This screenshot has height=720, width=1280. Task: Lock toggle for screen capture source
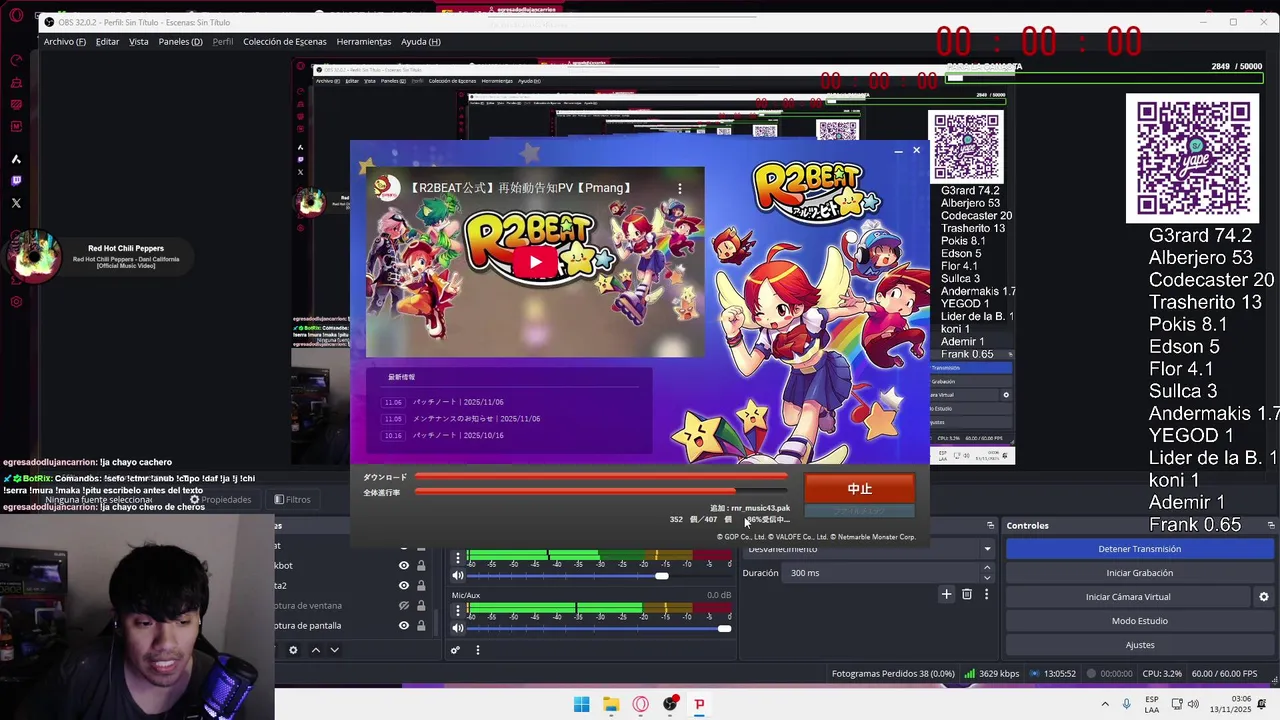click(x=421, y=626)
